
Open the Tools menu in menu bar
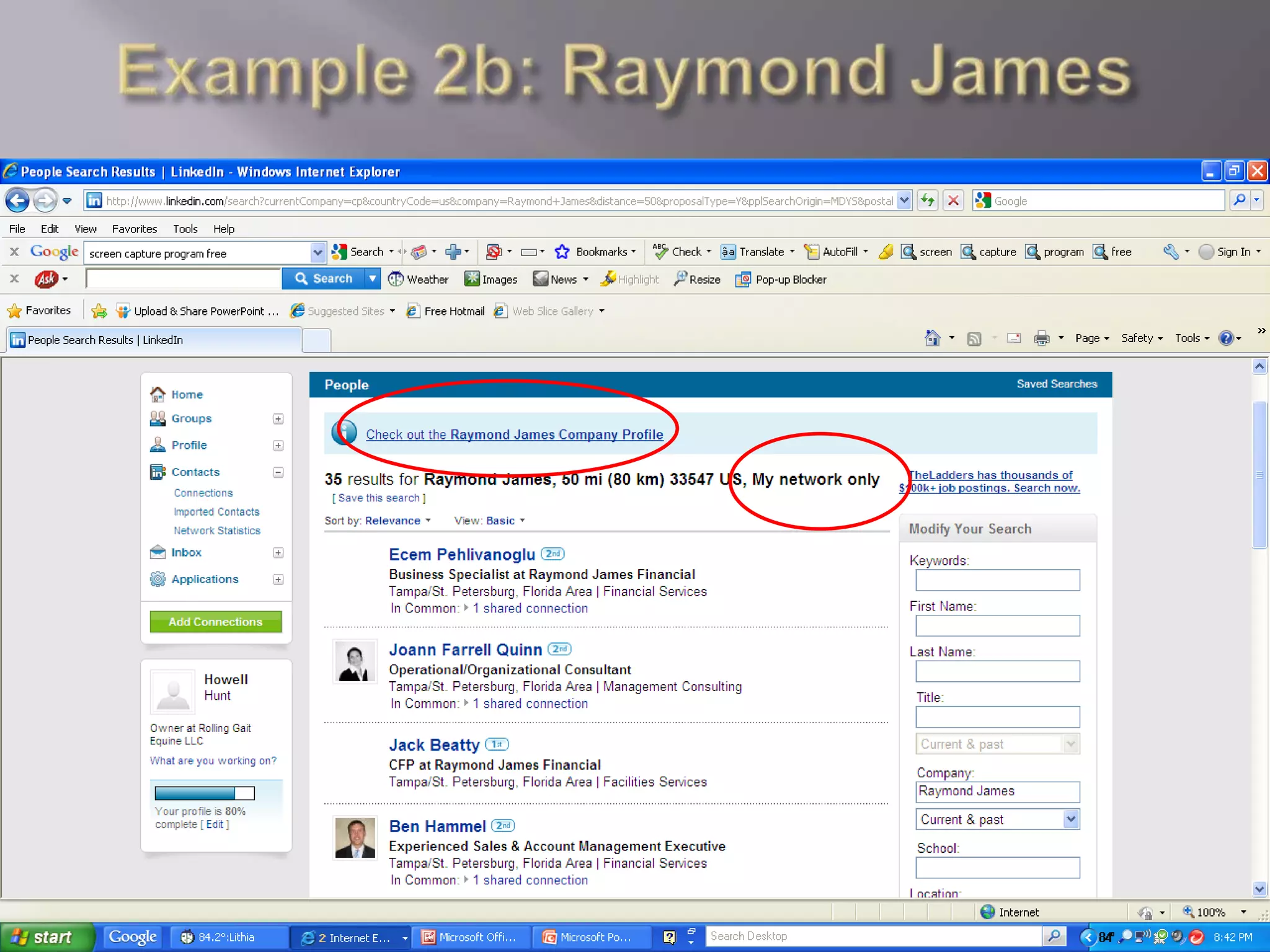click(185, 229)
